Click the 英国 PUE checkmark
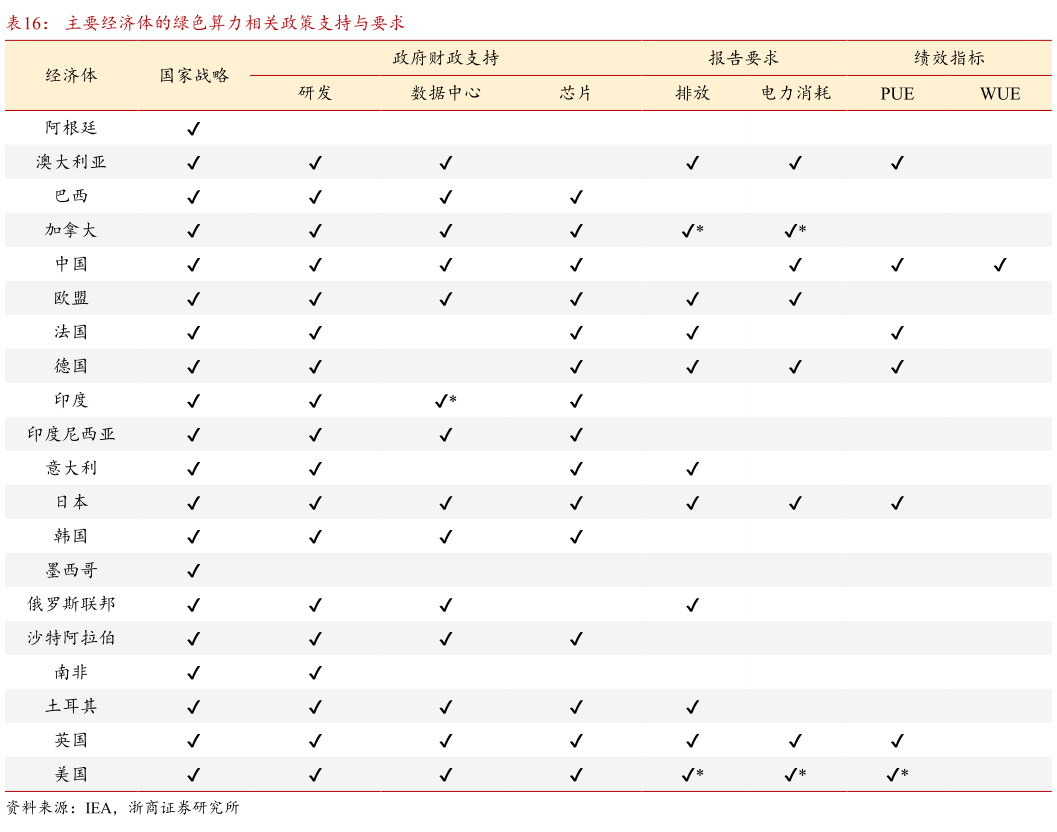 [x=897, y=741]
